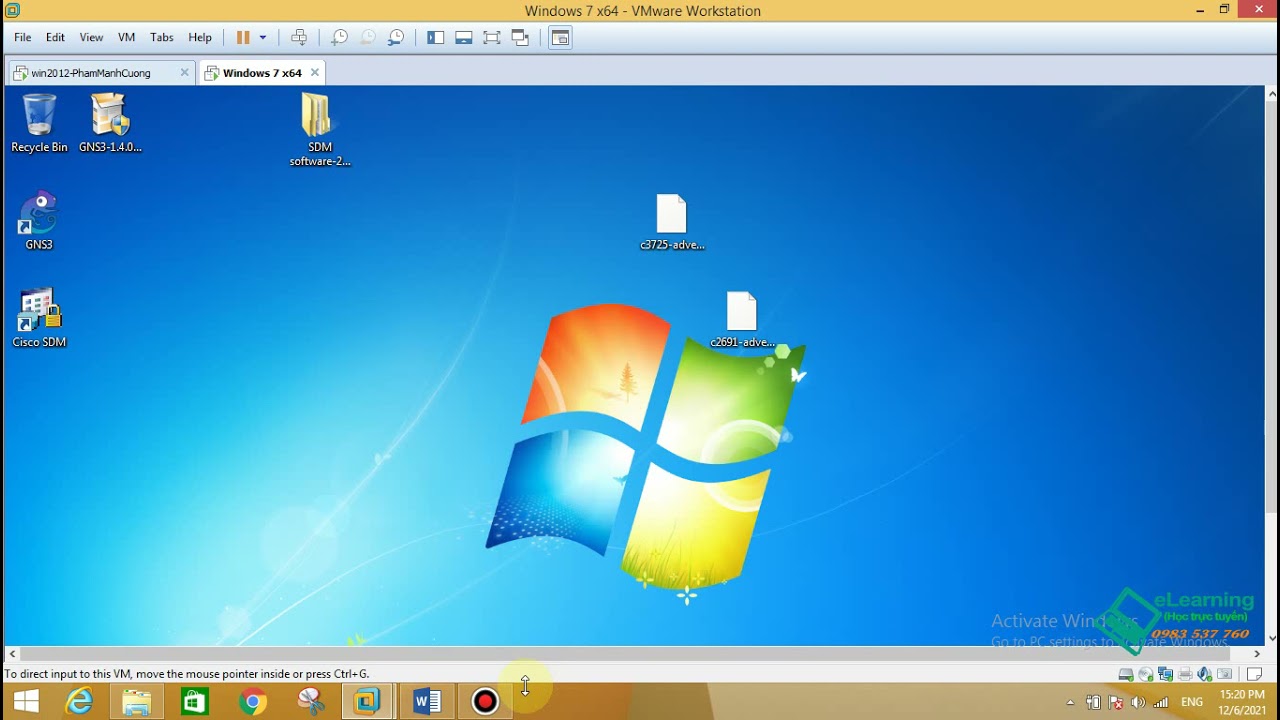Open the green Store app on taskbar

click(x=194, y=702)
